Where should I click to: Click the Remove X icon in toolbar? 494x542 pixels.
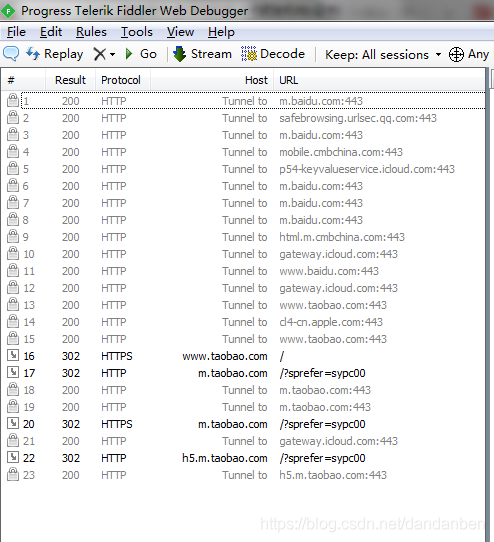pyautogui.click(x=100, y=54)
